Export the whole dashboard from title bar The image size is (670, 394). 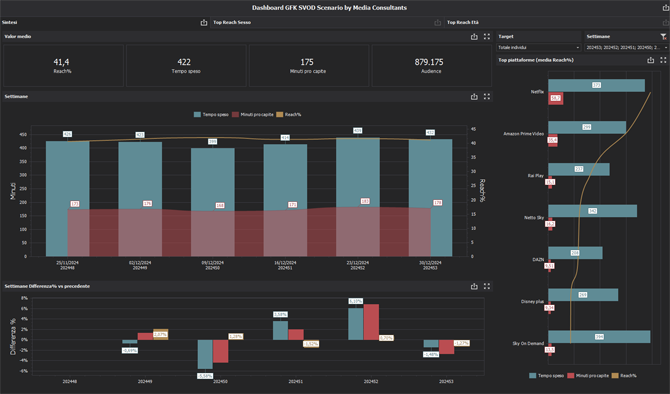pyautogui.click(x=666, y=8)
